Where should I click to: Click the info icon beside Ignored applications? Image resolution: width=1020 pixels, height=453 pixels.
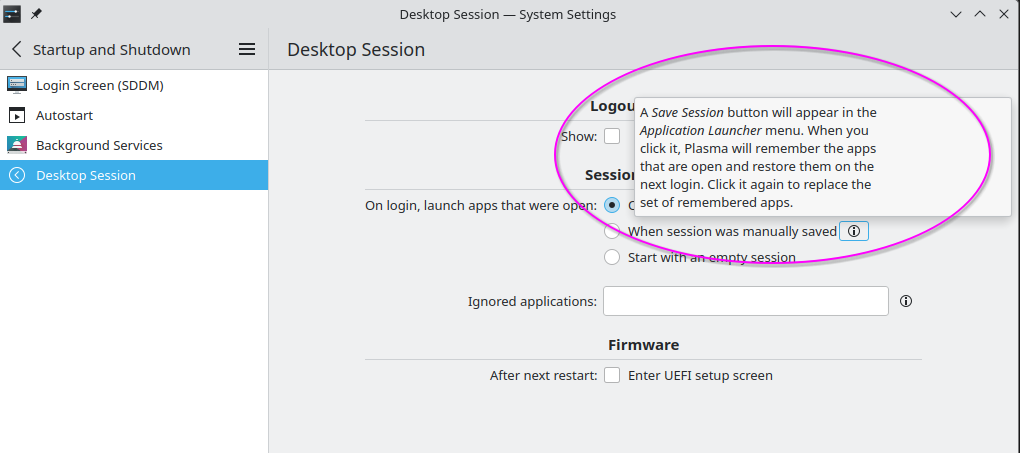click(906, 301)
